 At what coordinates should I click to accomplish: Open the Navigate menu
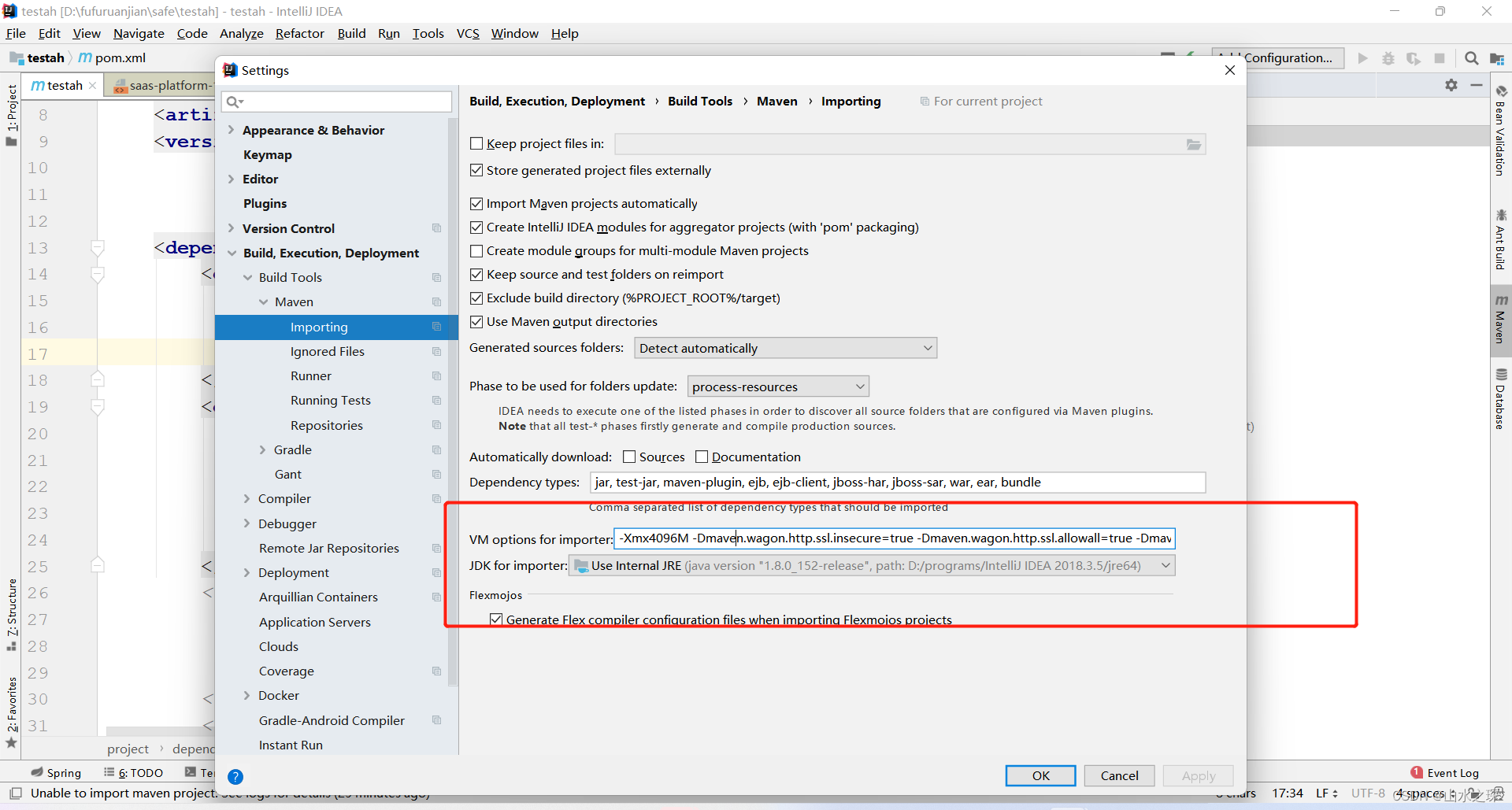pyautogui.click(x=139, y=33)
